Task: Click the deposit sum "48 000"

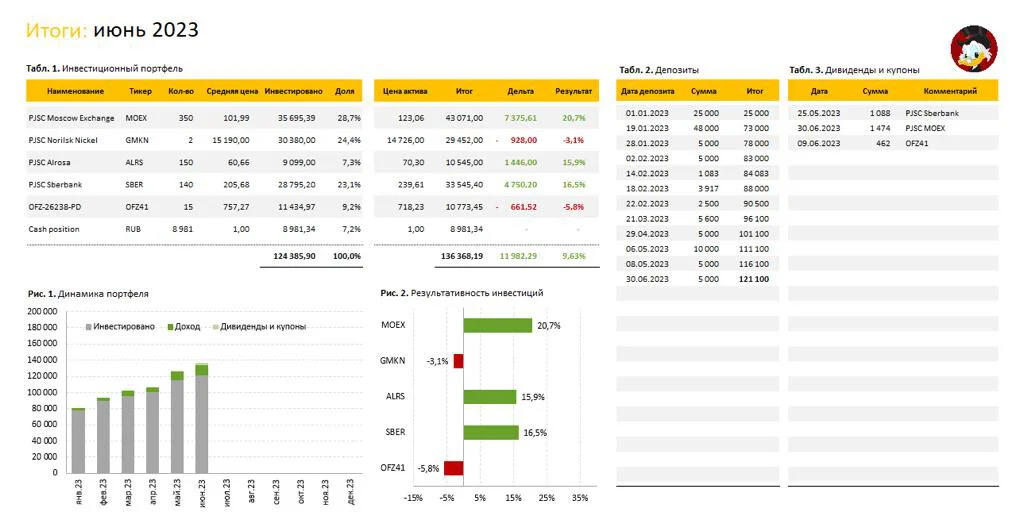Action: (706, 129)
